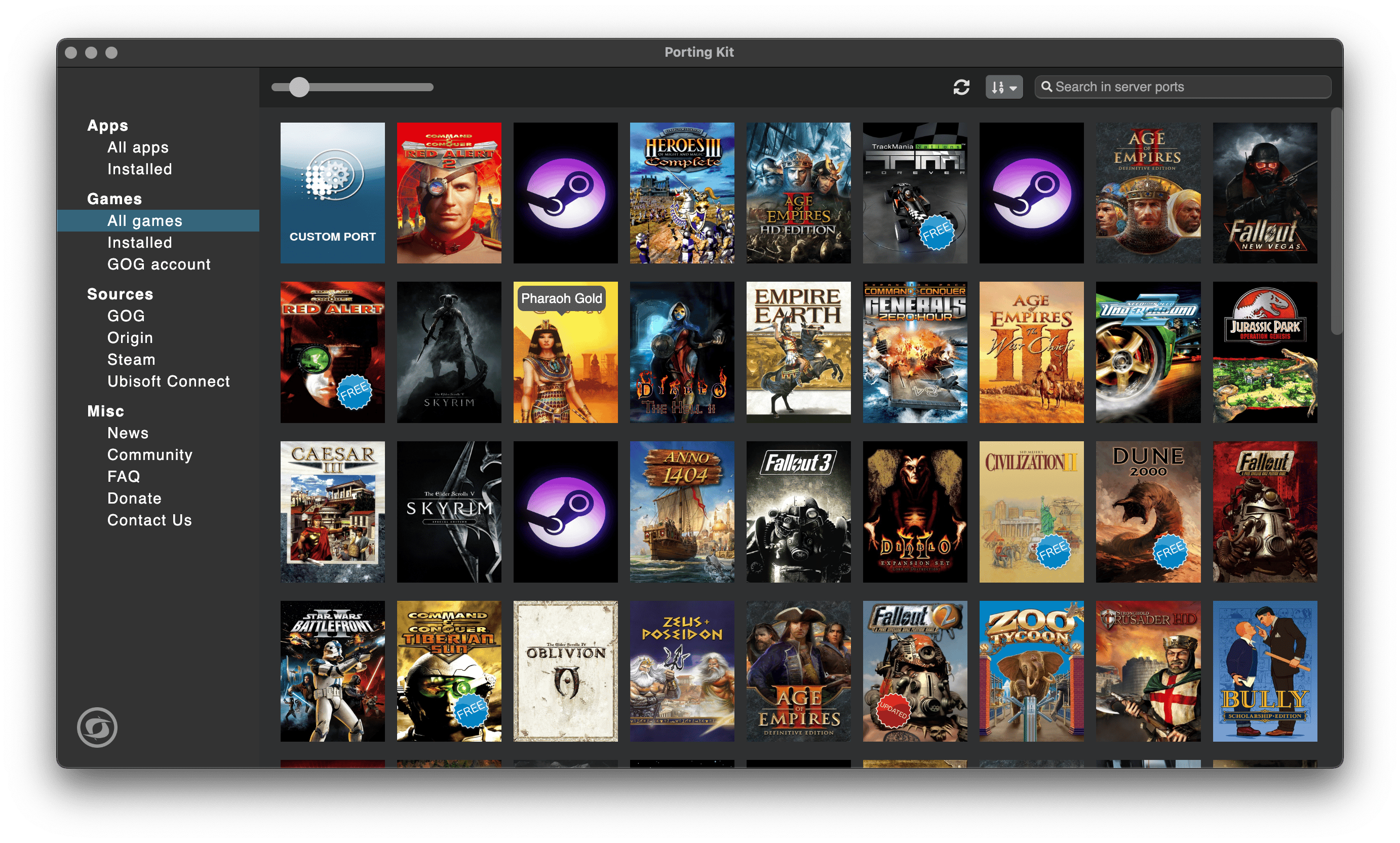Open Need for Speed Underground 2 cover
Viewport: 1400px width, 843px height.
point(1148,352)
